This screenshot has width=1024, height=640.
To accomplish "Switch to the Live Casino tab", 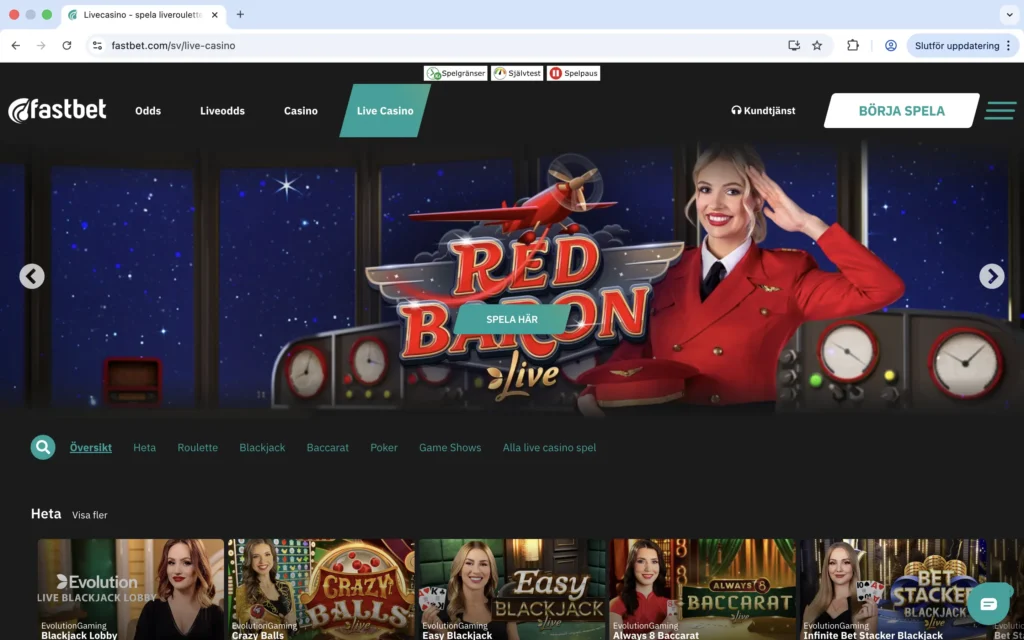I will coord(383,111).
